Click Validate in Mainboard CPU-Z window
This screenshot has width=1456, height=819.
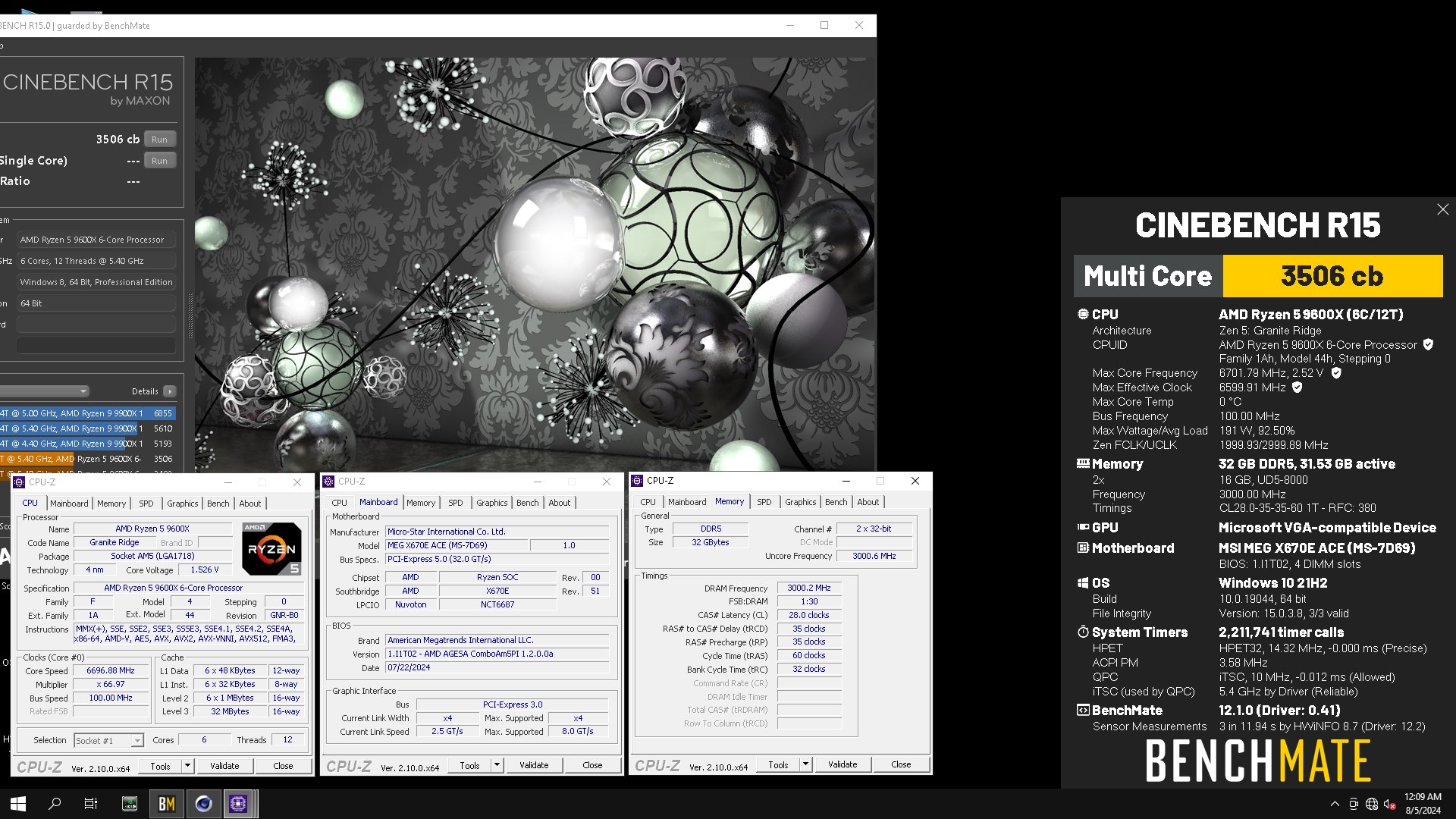[534, 765]
